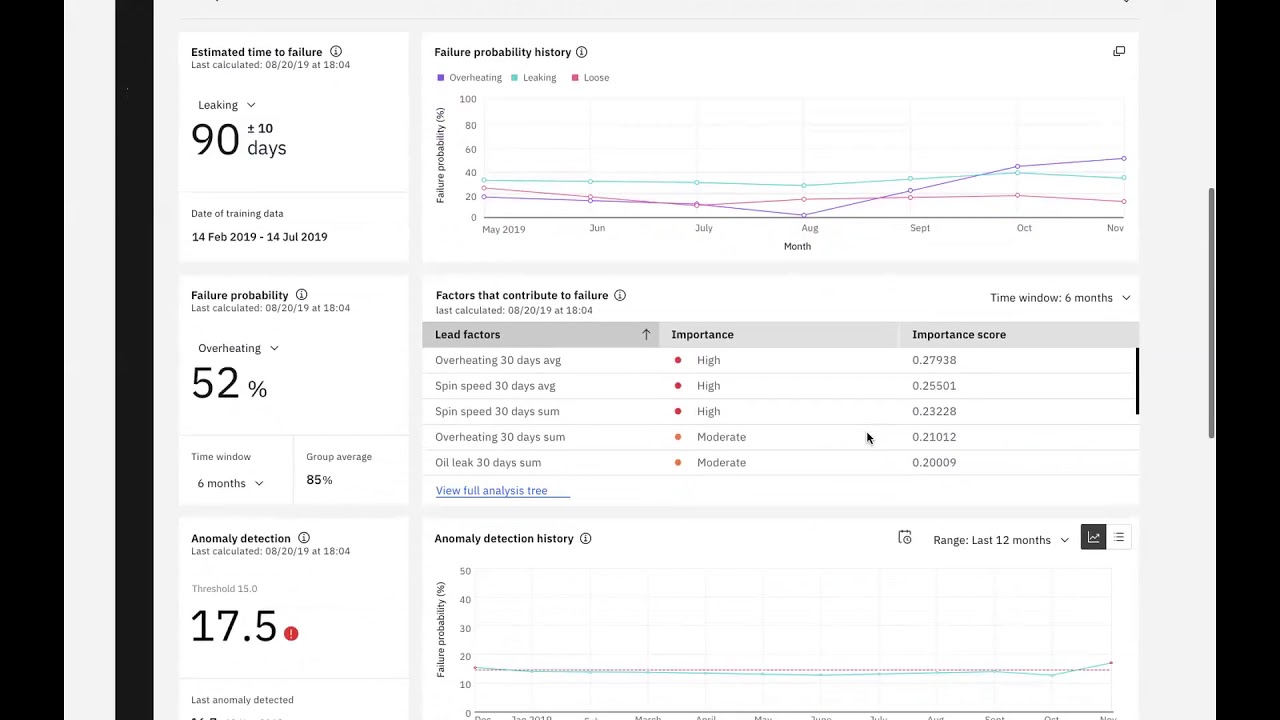Toggle Leaking series in chart legend
1280x720 pixels.
(533, 78)
